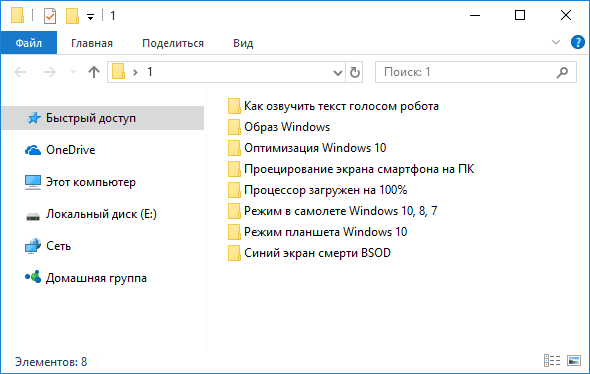Open the Файл menu
The image size is (590, 374).
(29, 43)
